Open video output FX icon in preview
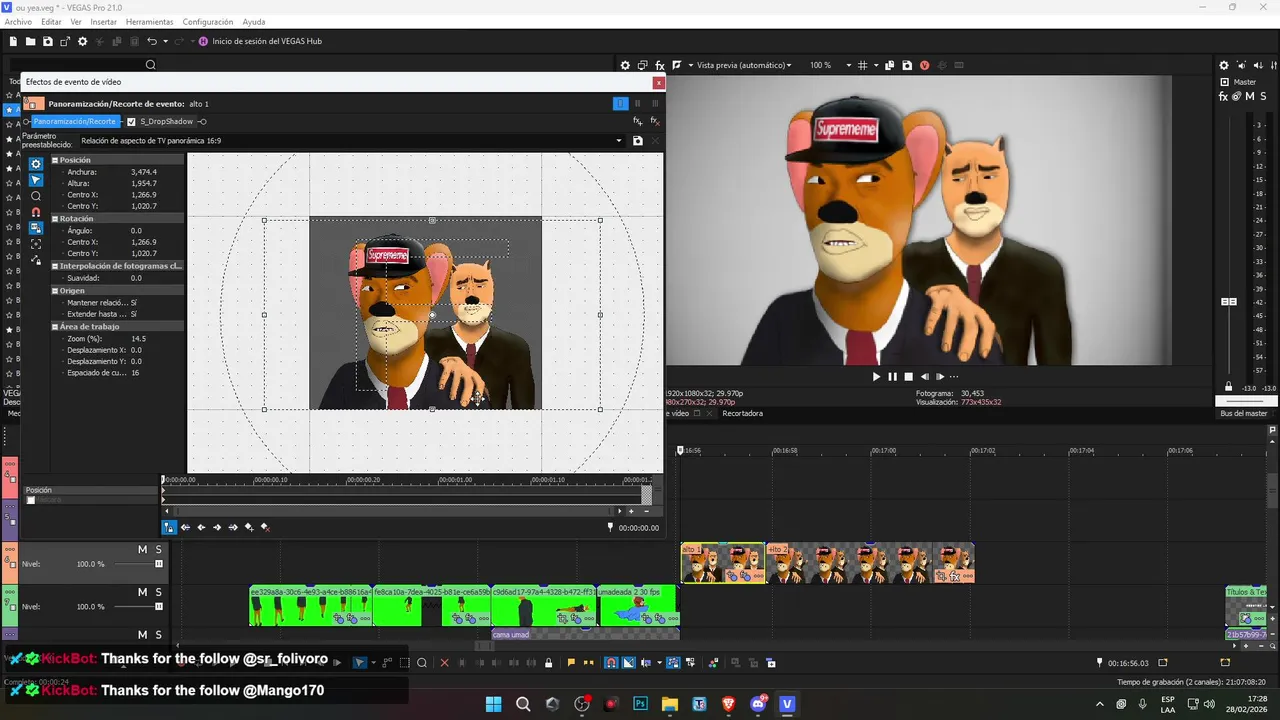Image resolution: width=1280 pixels, height=720 pixels. [659, 65]
